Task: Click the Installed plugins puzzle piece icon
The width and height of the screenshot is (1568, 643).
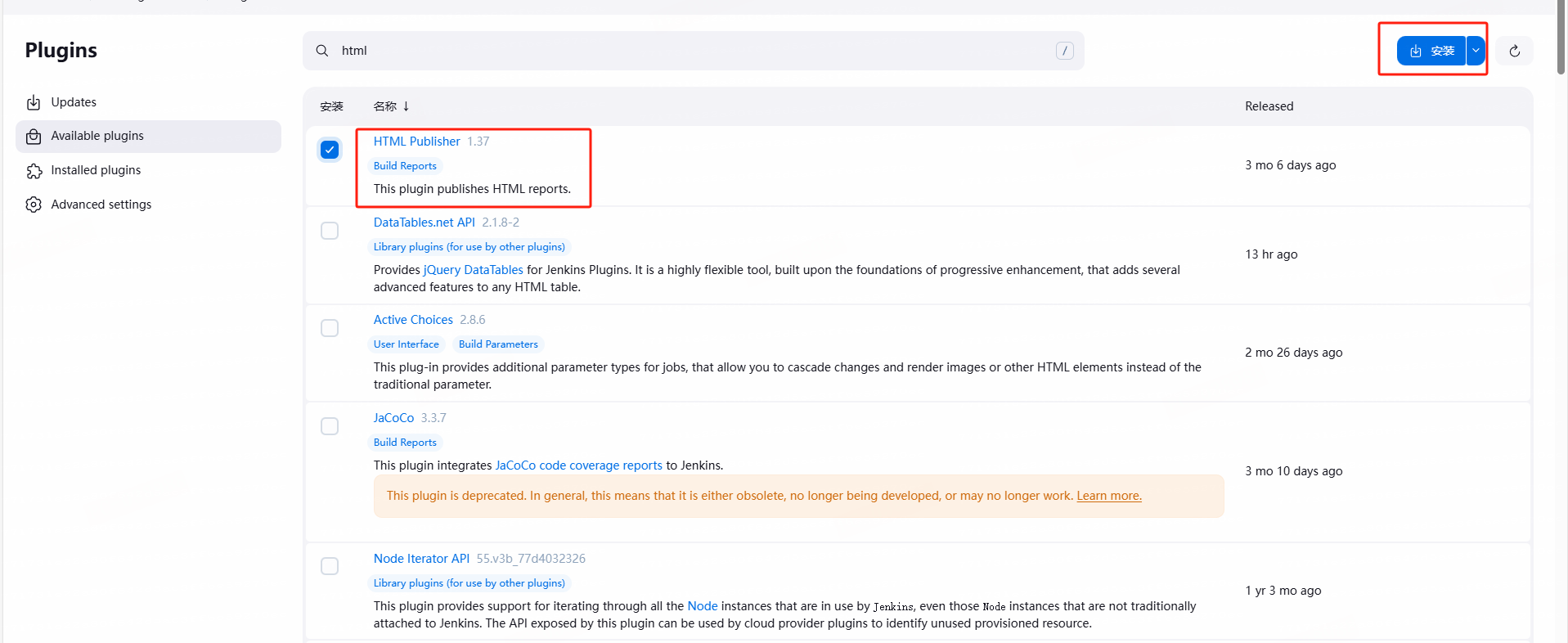Action: [x=34, y=171]
